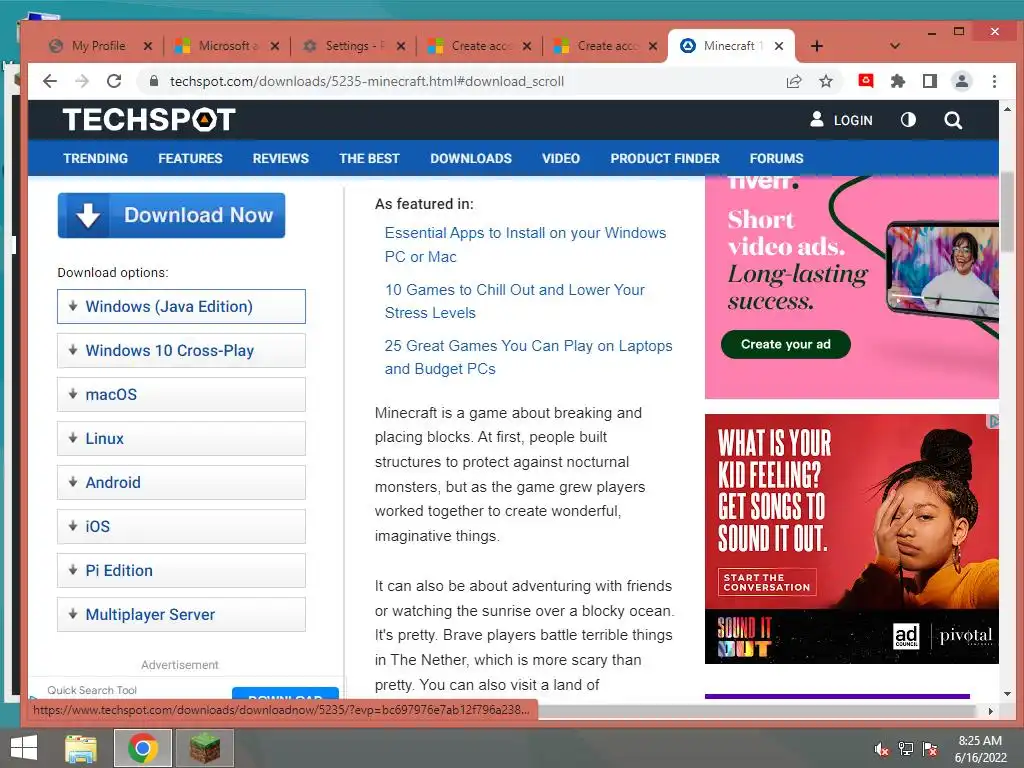The image size is (1024, 768).
Task: Close the Settings tab
Action: (401, 46)
